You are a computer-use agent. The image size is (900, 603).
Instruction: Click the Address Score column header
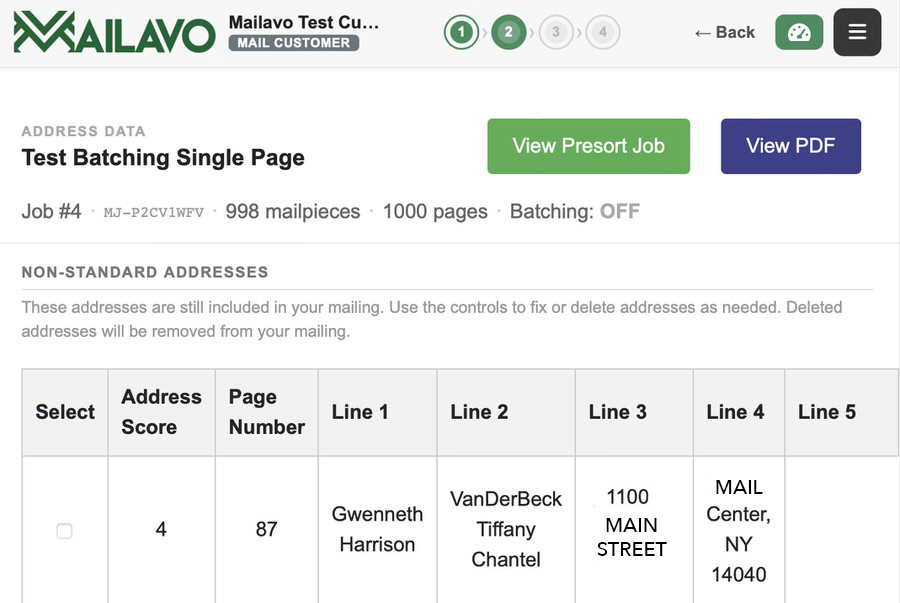(161, 412)
